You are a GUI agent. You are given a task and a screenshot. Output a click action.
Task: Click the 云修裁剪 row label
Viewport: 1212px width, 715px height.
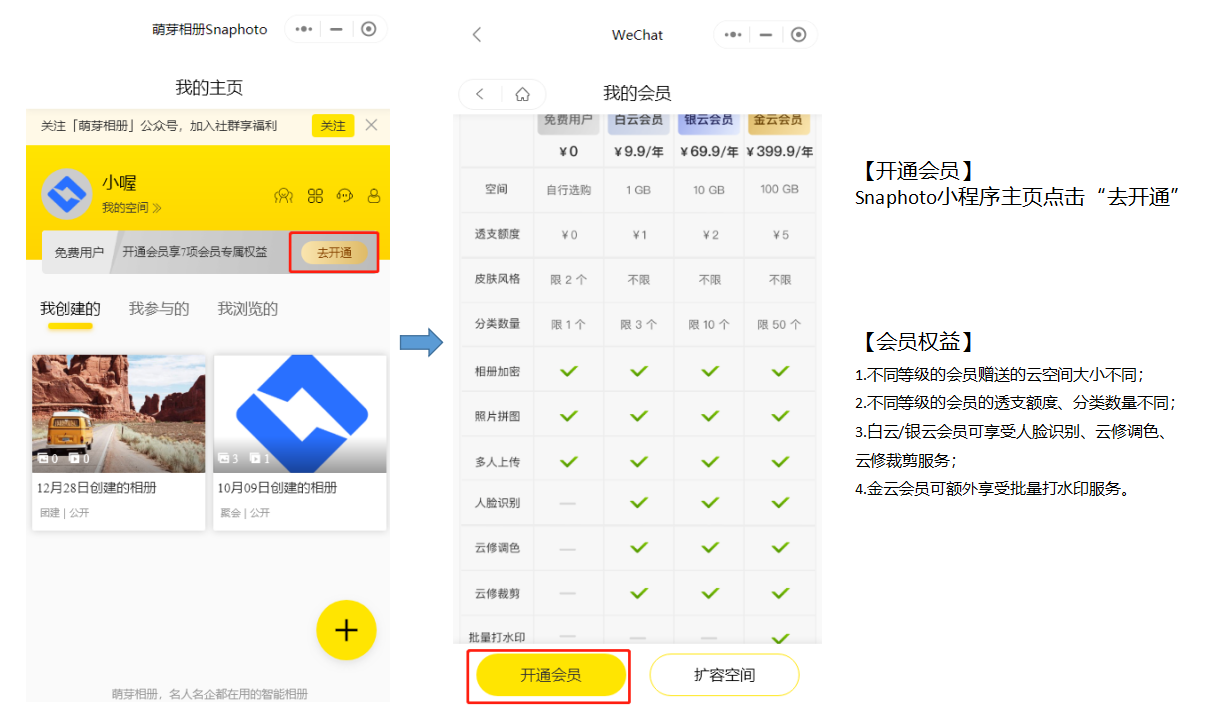496,593
